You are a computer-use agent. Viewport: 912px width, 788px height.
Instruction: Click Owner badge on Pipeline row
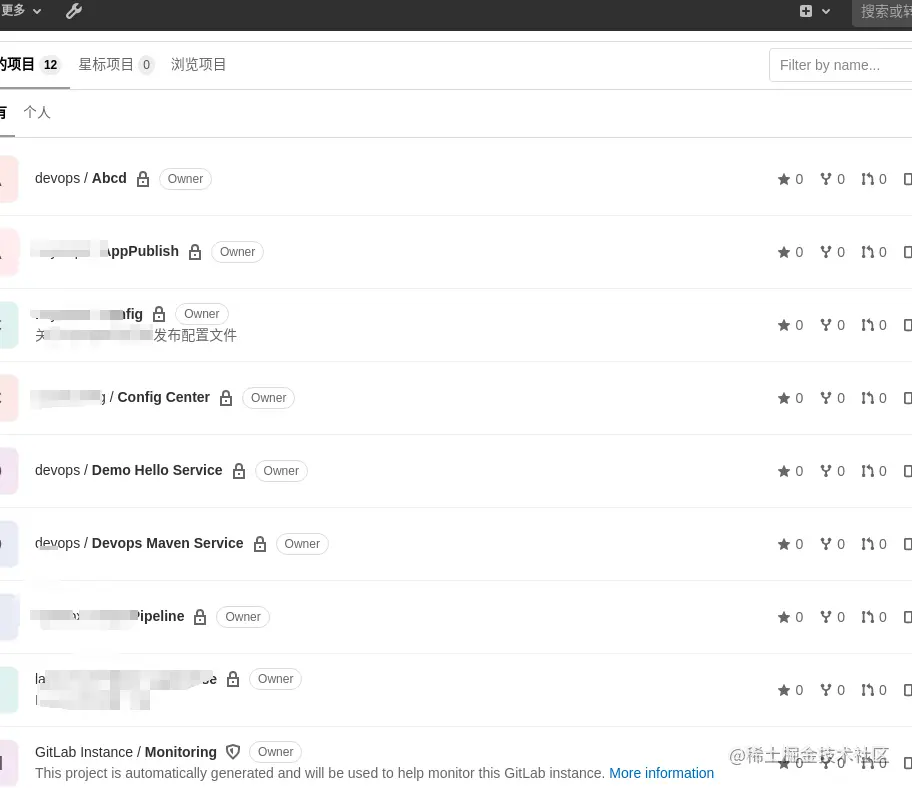click(x=243, y=616)
